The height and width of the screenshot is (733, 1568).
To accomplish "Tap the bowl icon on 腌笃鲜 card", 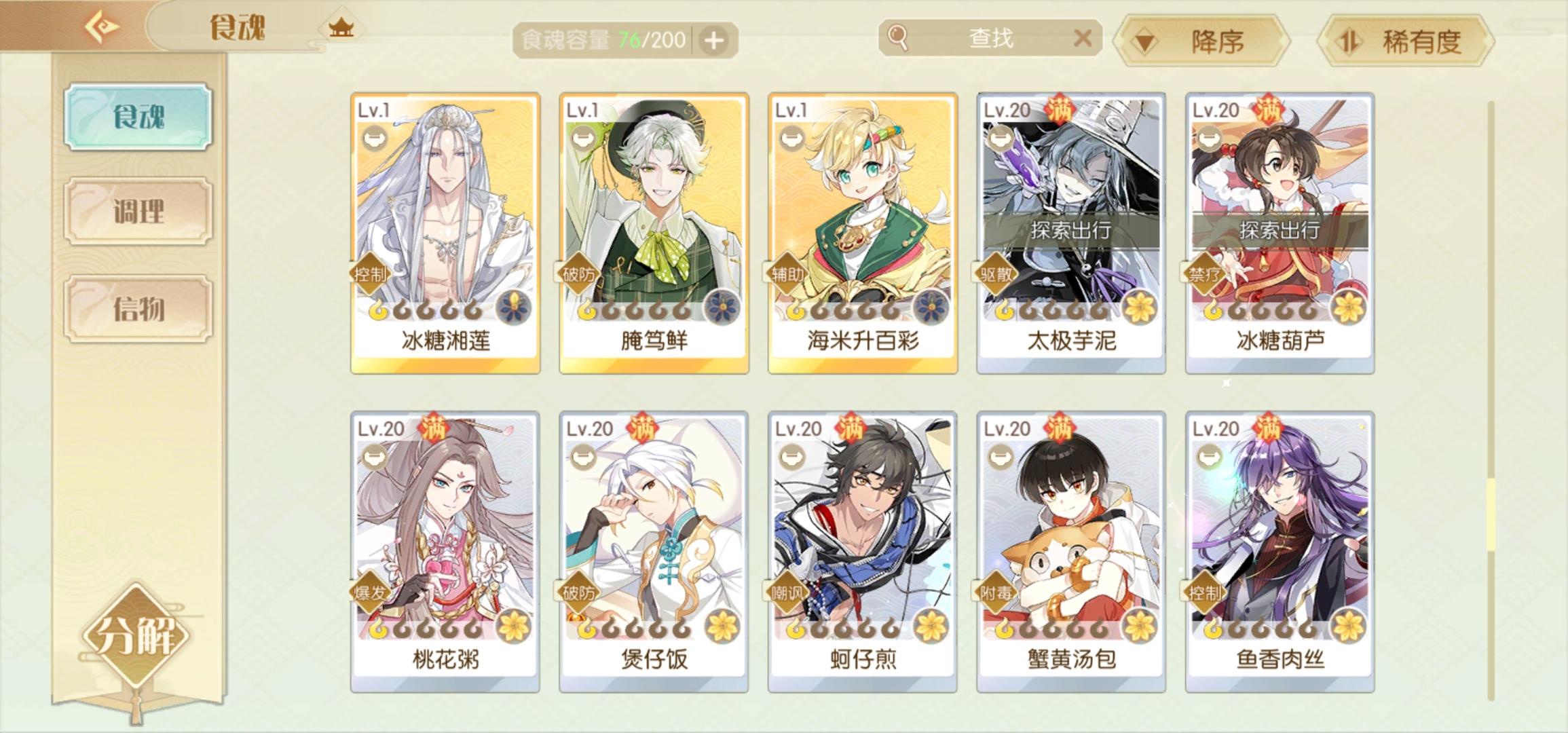I will click(x=581, y=140).
